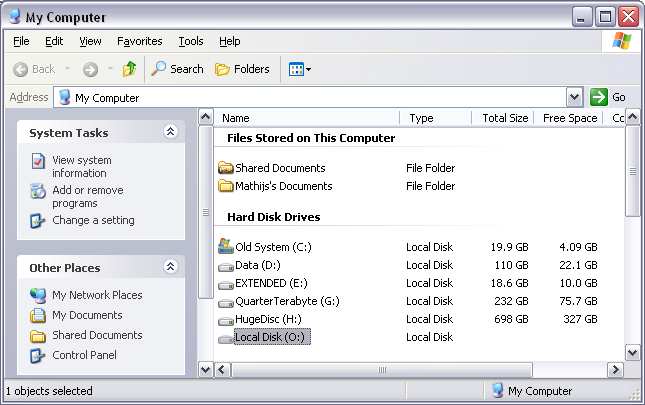Click the Up folder toolbar icon

pyautogui.click(x=129, y=69)
